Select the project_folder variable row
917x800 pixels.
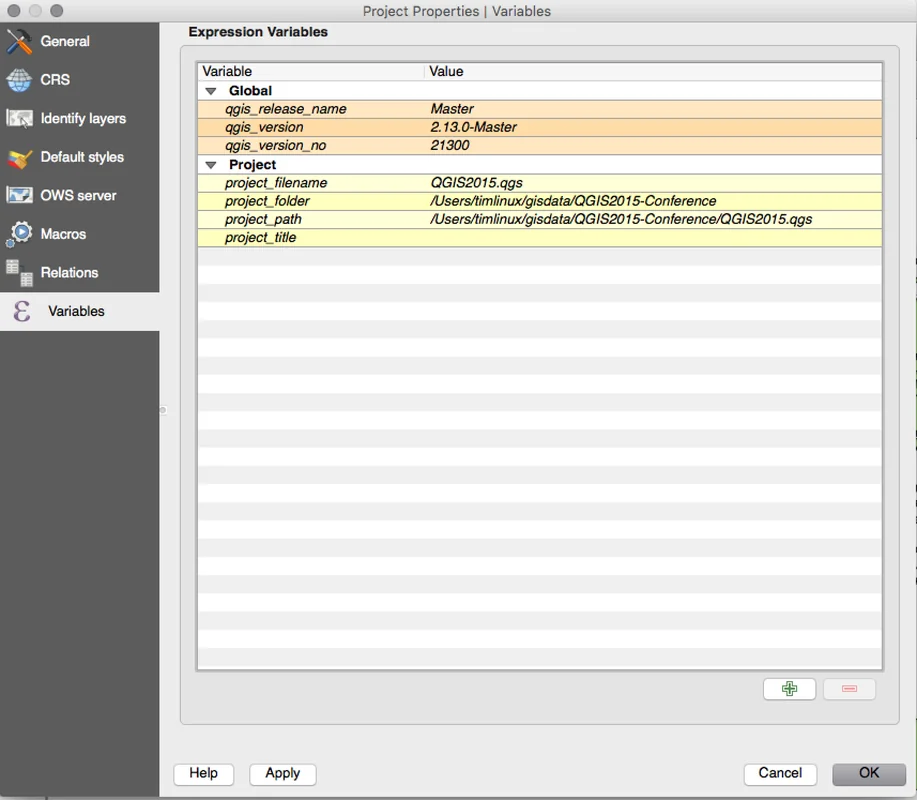267,201
